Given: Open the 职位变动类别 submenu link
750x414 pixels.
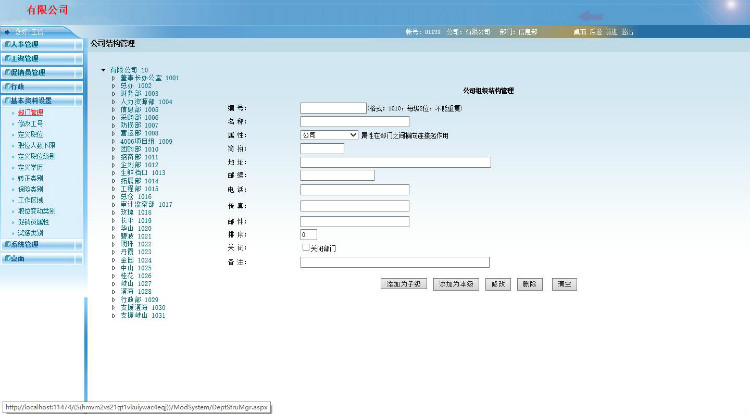Looking at the screenshot, I should point(36,211).
